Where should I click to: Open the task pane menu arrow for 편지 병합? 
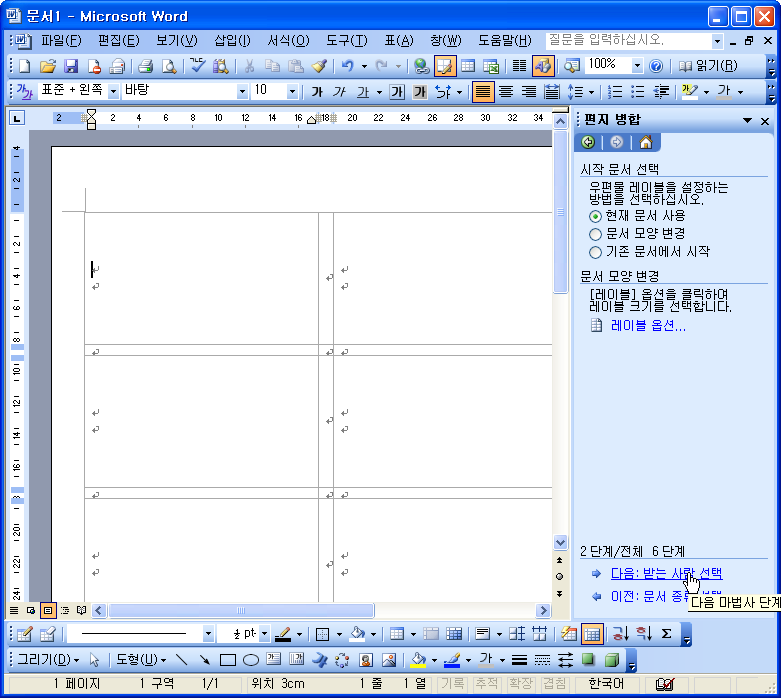coord(747,120)
